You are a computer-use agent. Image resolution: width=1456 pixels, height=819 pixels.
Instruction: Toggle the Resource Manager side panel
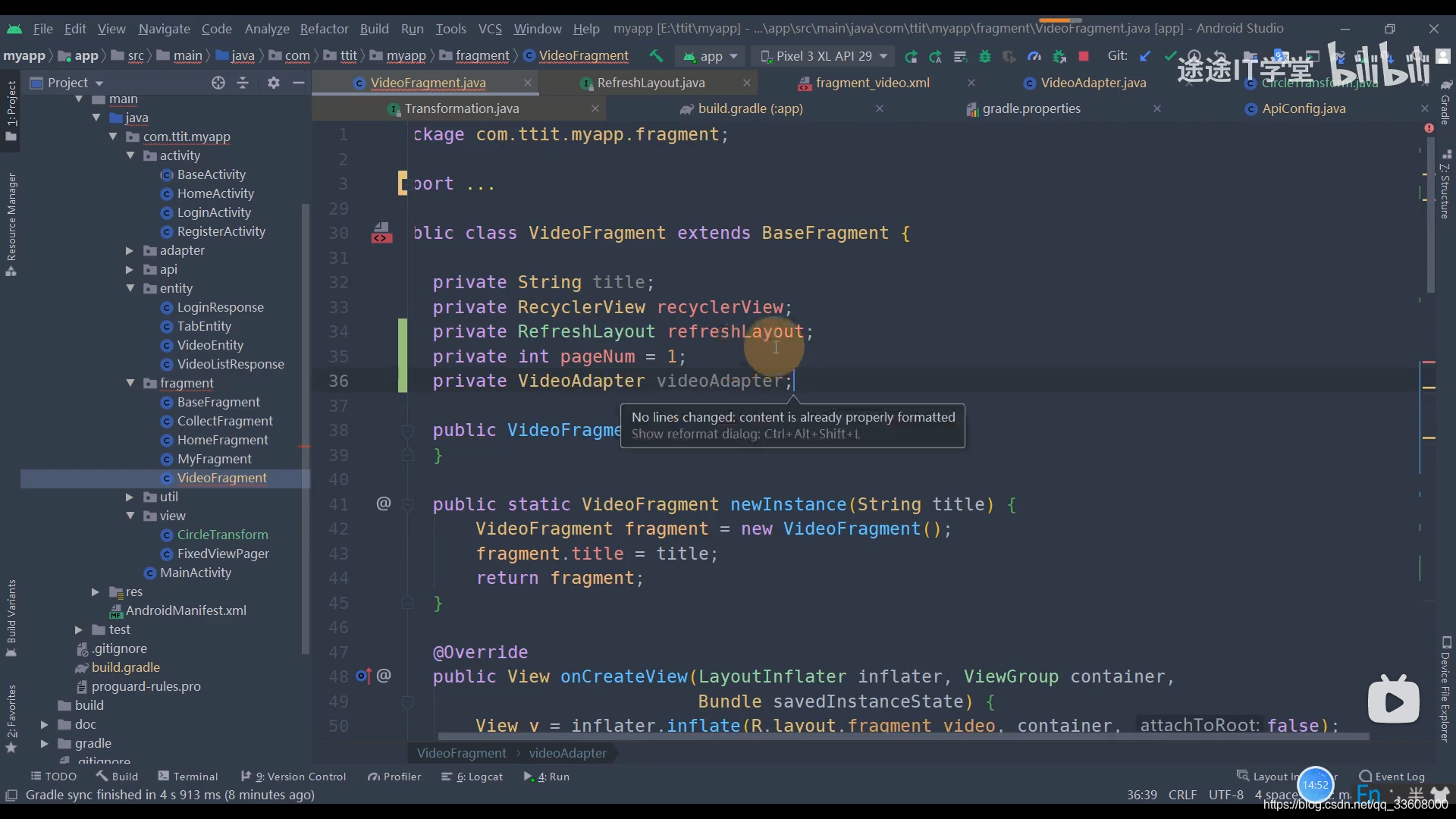[x=11, y=224]
